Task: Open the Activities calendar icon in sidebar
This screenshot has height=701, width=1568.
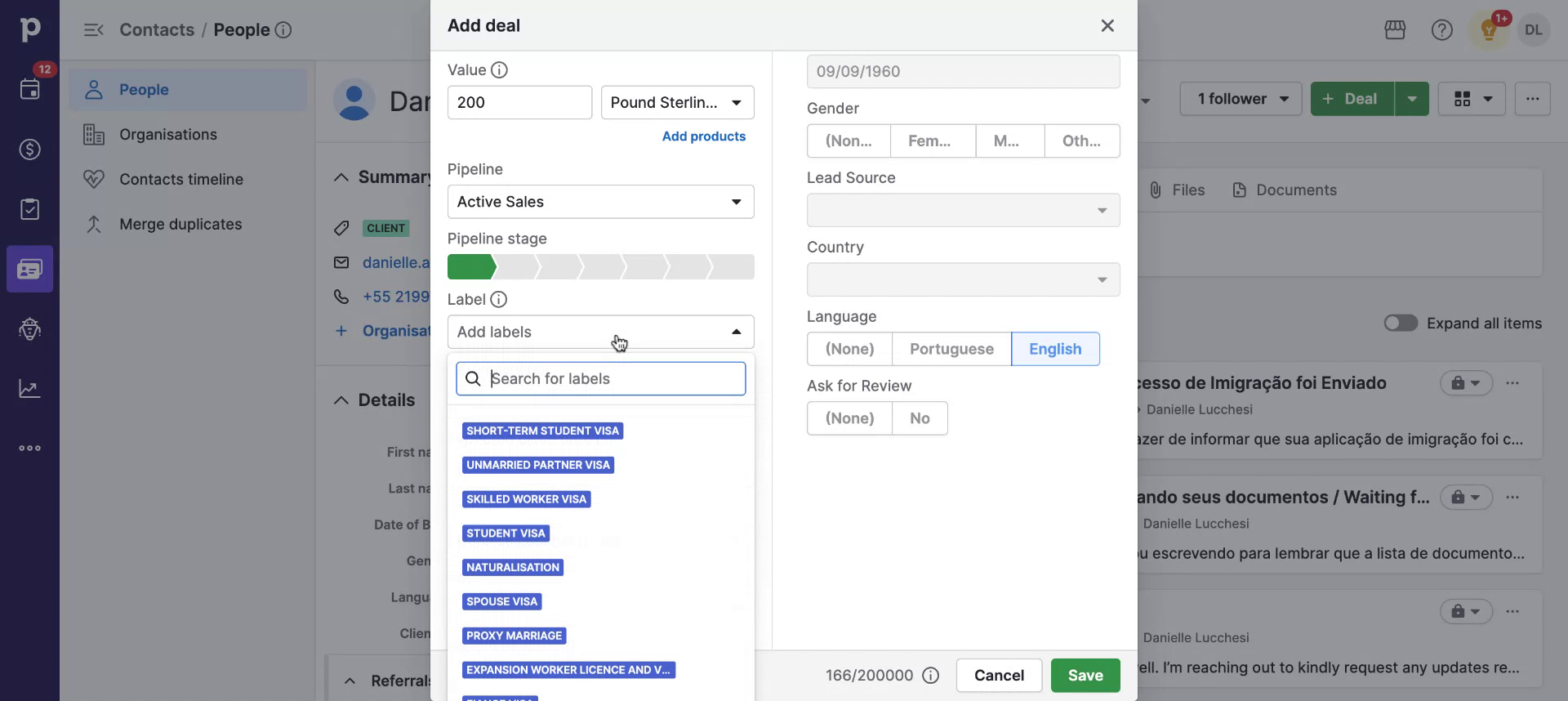Action: 29,89
